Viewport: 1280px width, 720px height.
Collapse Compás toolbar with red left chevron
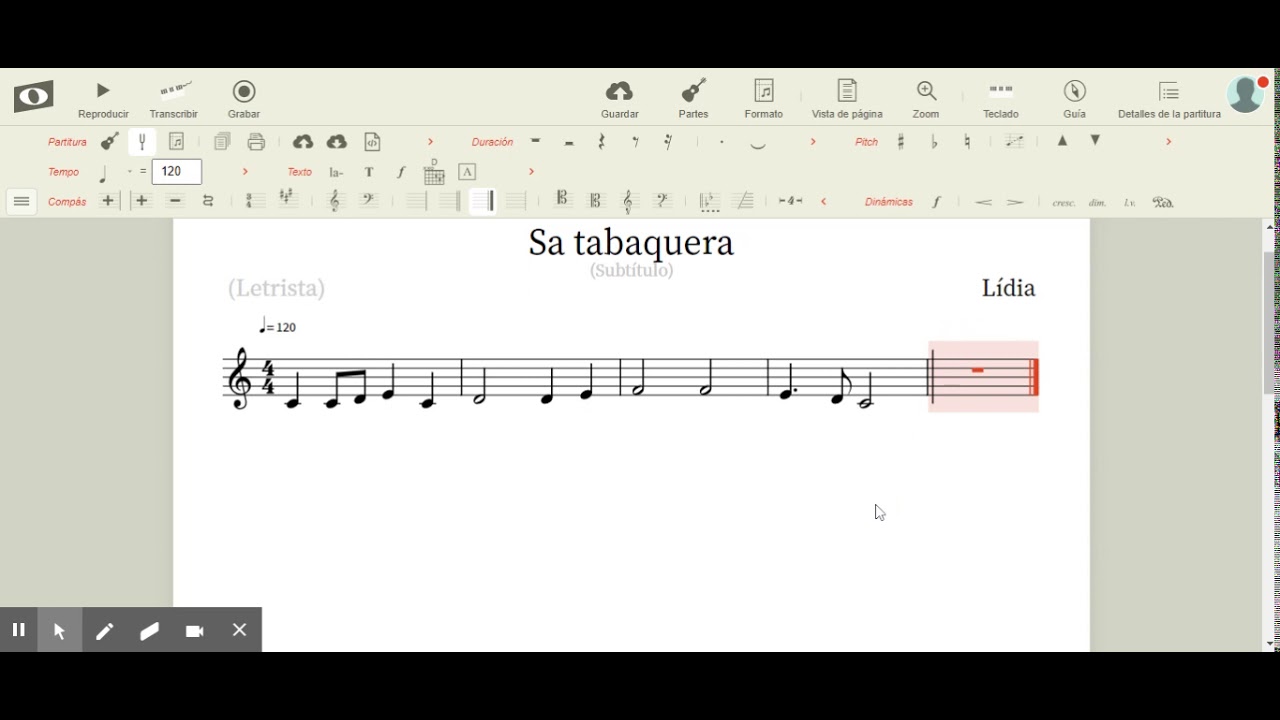(824, 201)
